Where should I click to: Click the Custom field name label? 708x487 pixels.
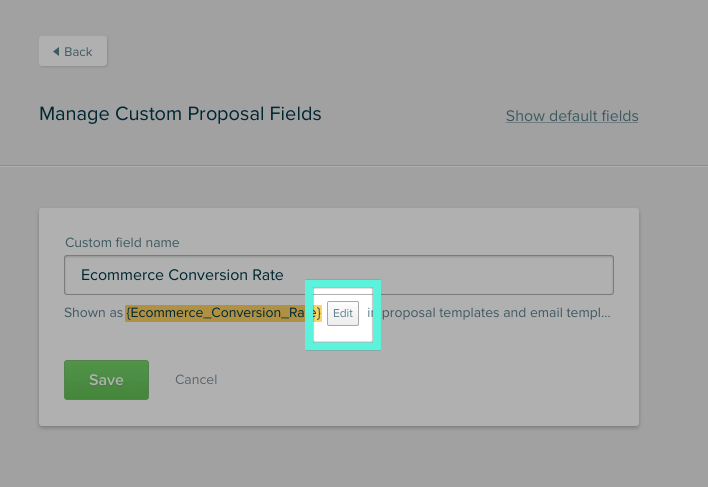(x=122, y=242)
